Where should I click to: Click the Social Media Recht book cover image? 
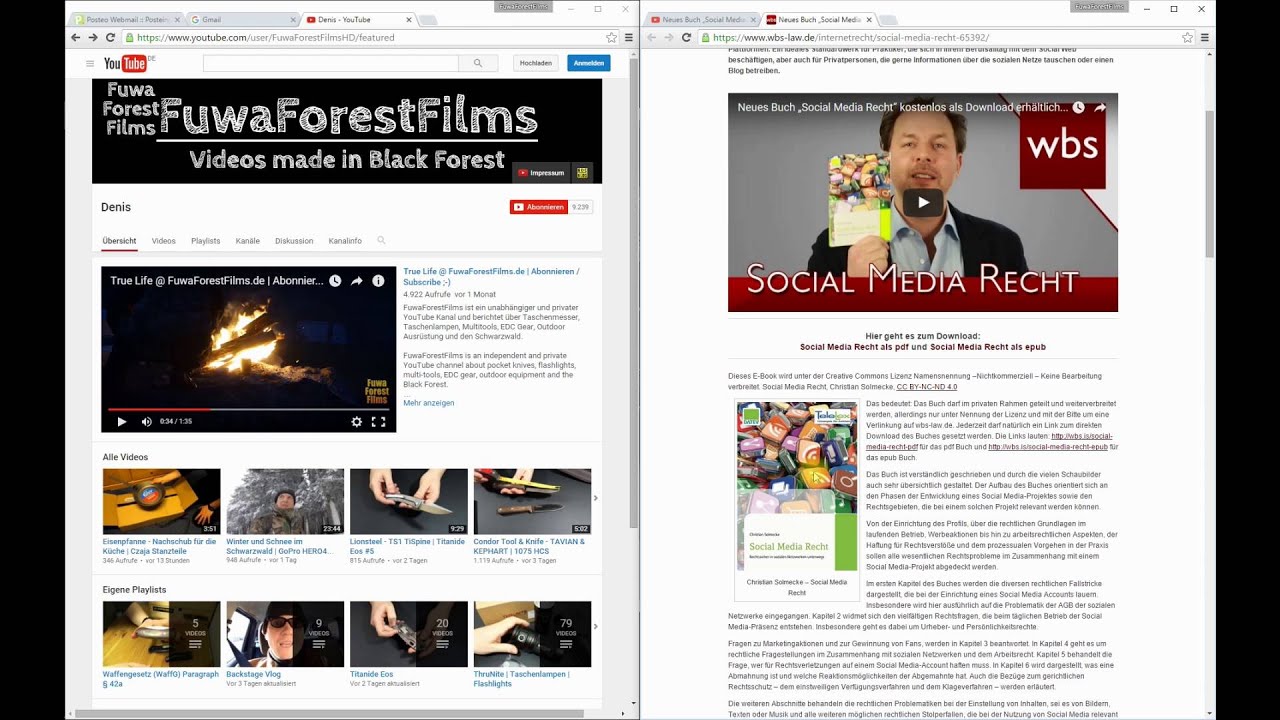pyautogui.click(x=797, y=487)
